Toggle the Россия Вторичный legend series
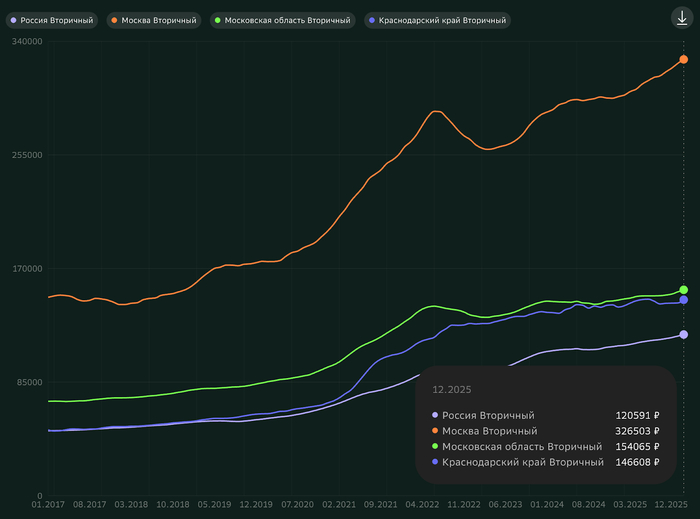Screen dimensions: 700x519 [x=53, y=20]
